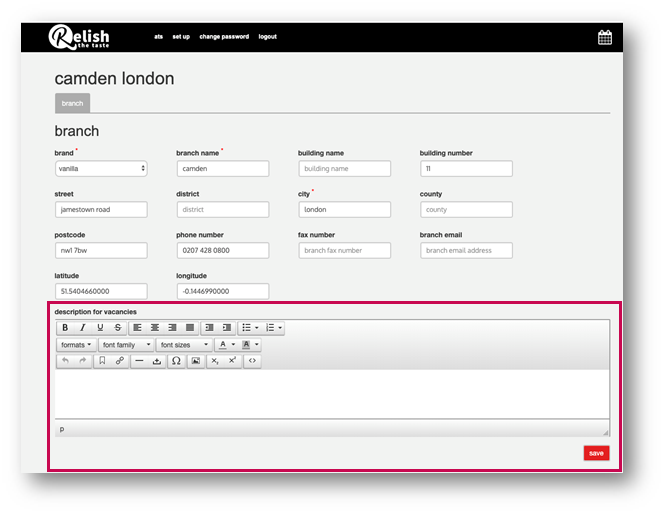Select the branch tab
The width and height of the screenshot is (665, 515).
(x=72, y=103)
